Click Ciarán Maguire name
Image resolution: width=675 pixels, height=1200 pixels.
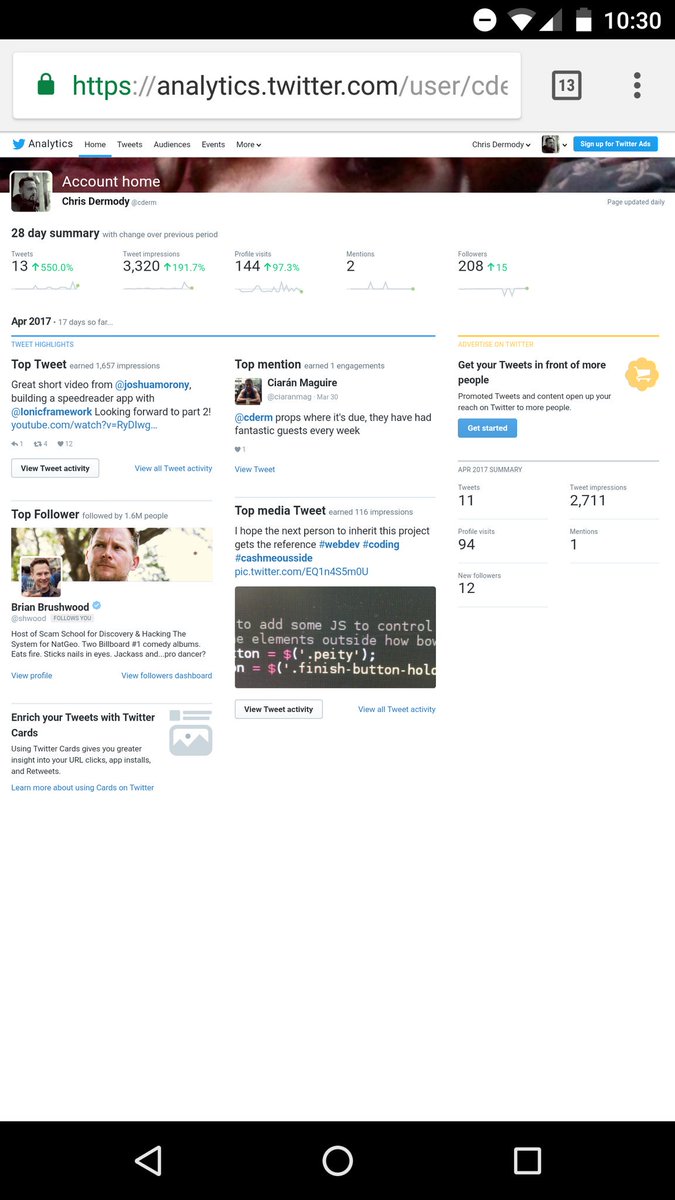pos(302,383)
